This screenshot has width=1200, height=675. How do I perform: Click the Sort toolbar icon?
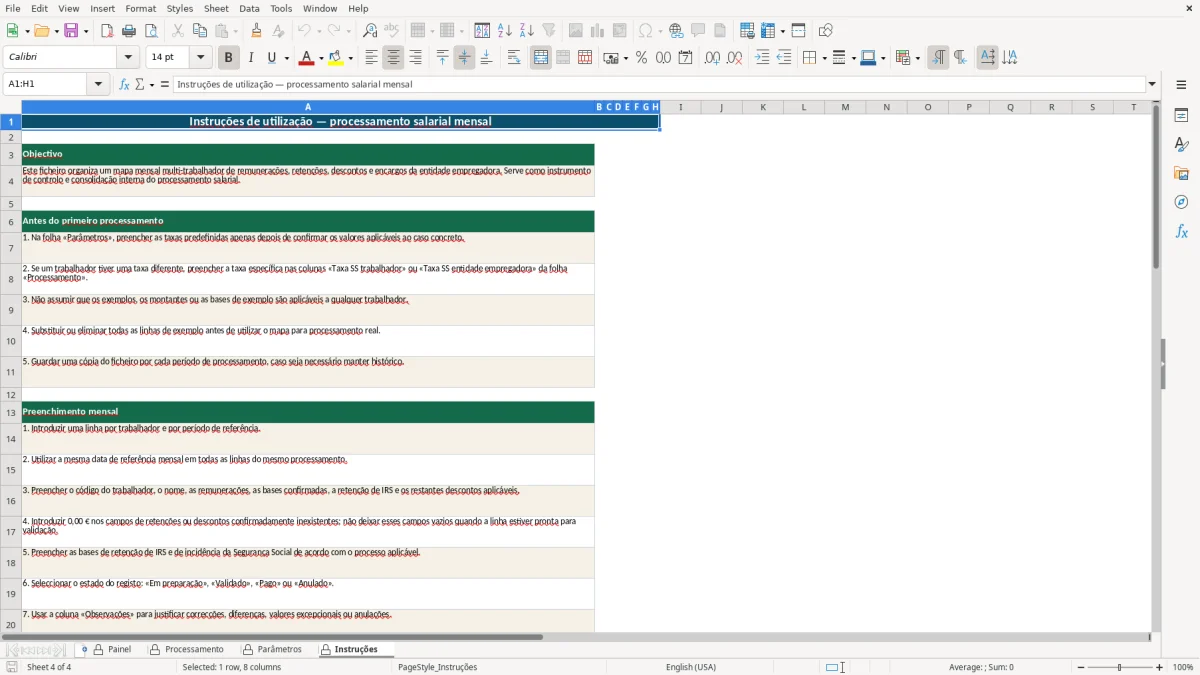(x=482, y=31)
